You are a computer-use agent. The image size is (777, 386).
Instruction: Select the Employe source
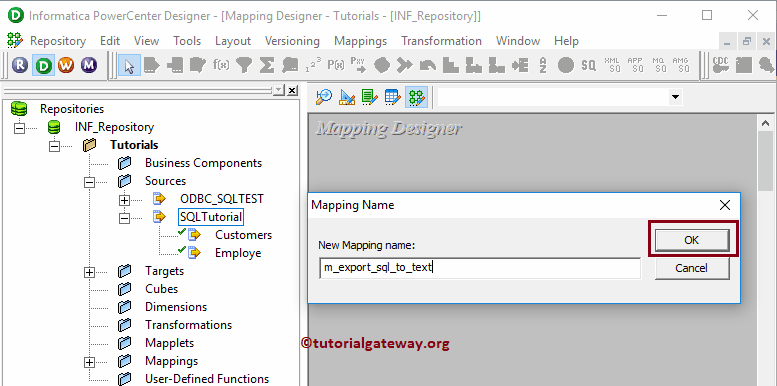coord(238,253)
